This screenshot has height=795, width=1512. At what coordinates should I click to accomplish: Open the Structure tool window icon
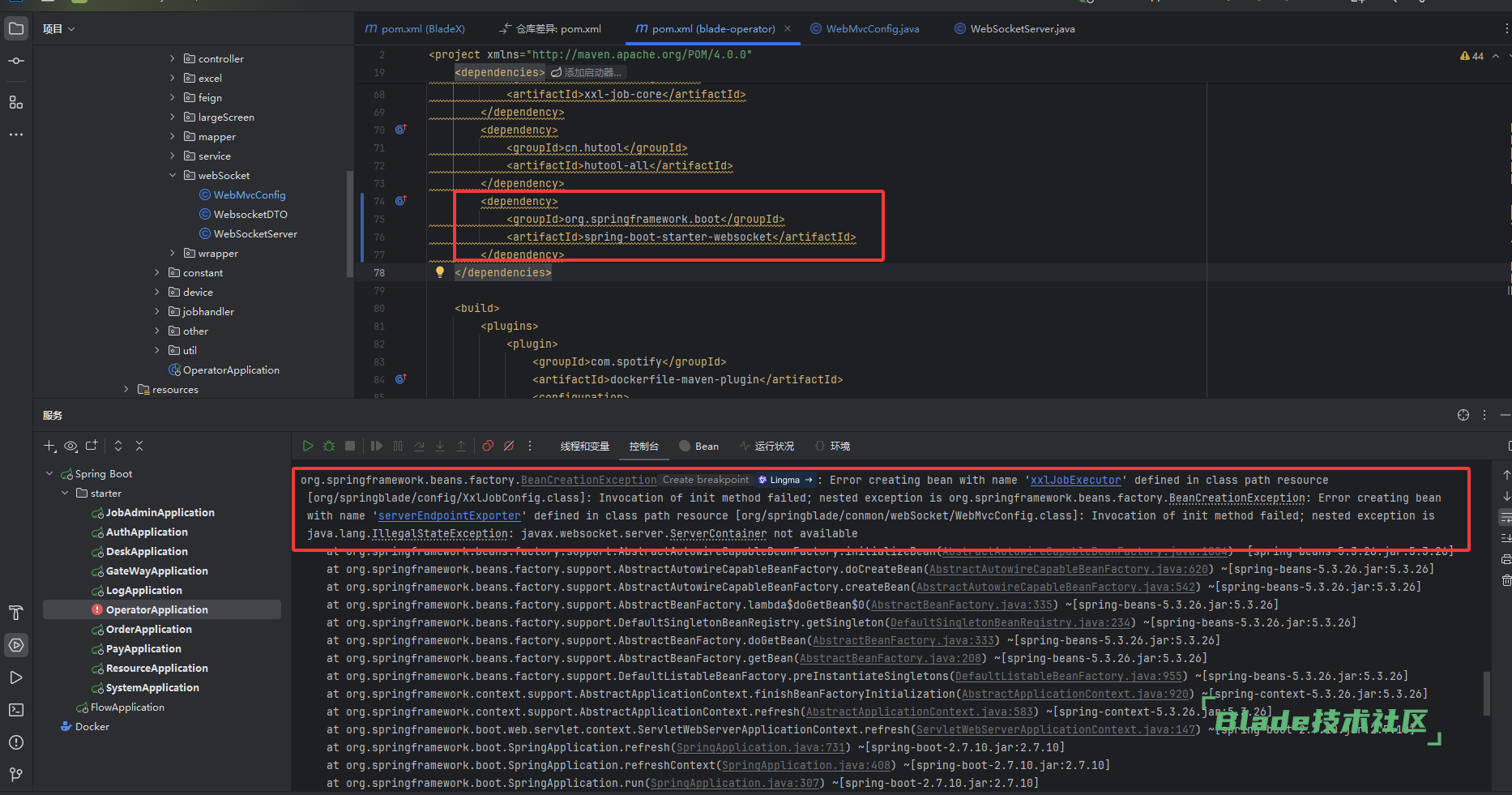coord(16,102)
